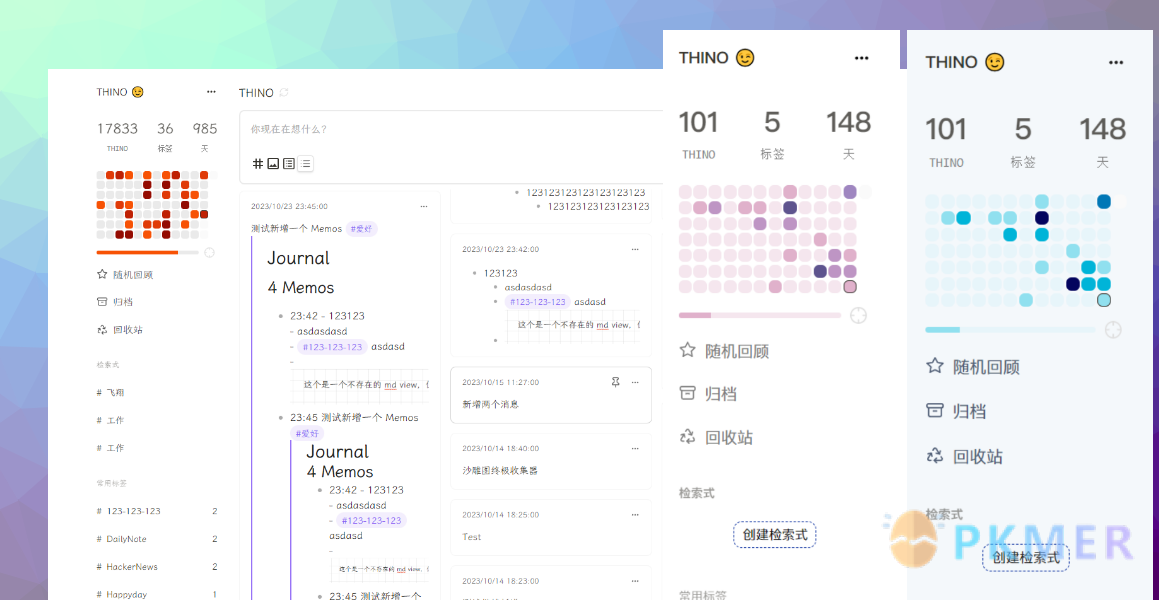This screenshot has width=1159, height=600.
Task: Open ... menu on 2023/10/23 23:42:00 memo
Action: (x=635, y=249)
